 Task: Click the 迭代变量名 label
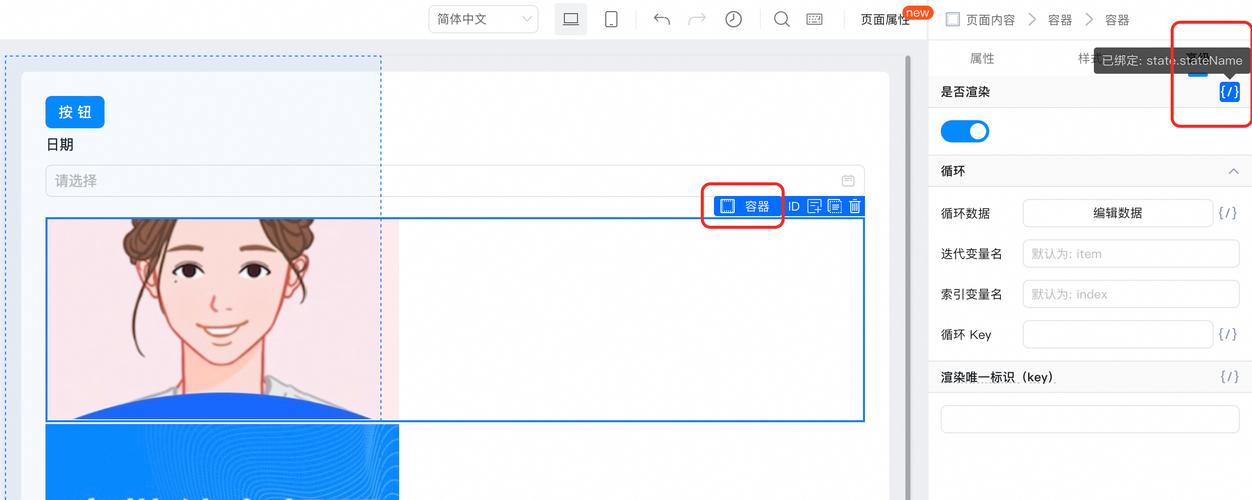pos(972,254)
